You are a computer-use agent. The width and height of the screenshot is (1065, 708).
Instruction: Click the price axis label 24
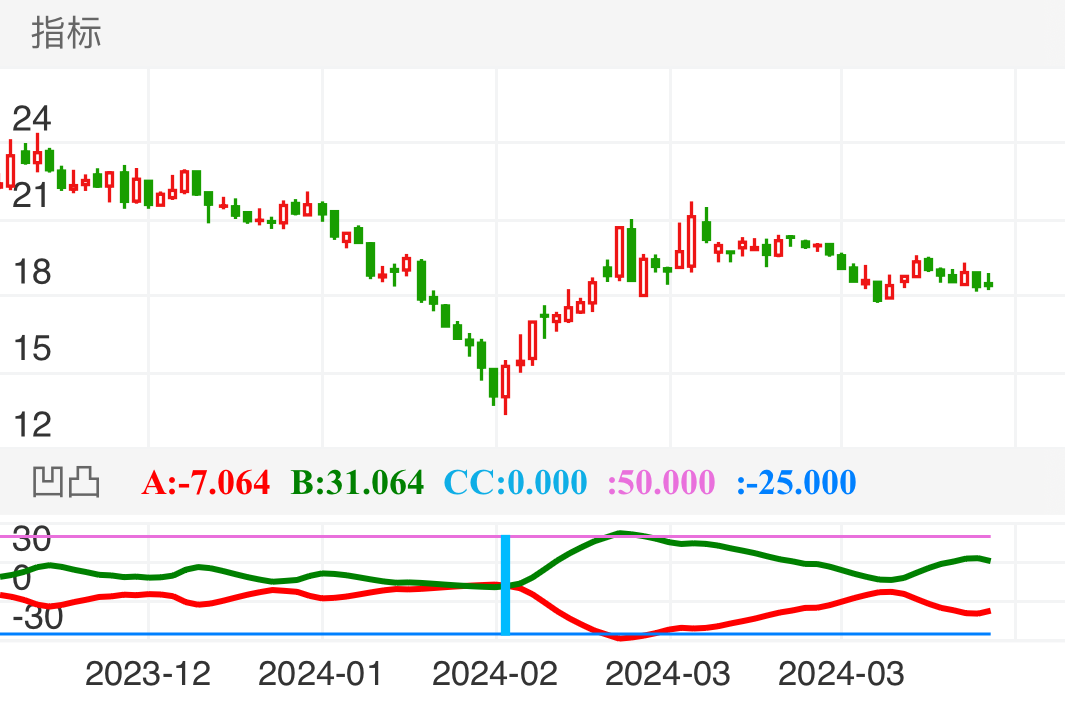pyautogui.click(x=31, y=120)
